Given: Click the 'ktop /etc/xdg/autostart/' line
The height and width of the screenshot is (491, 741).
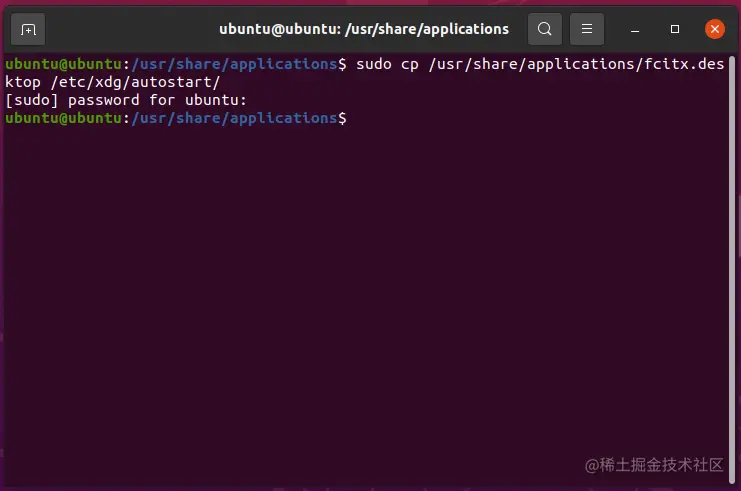Looking at the screenshot, I should pos(112,82).
